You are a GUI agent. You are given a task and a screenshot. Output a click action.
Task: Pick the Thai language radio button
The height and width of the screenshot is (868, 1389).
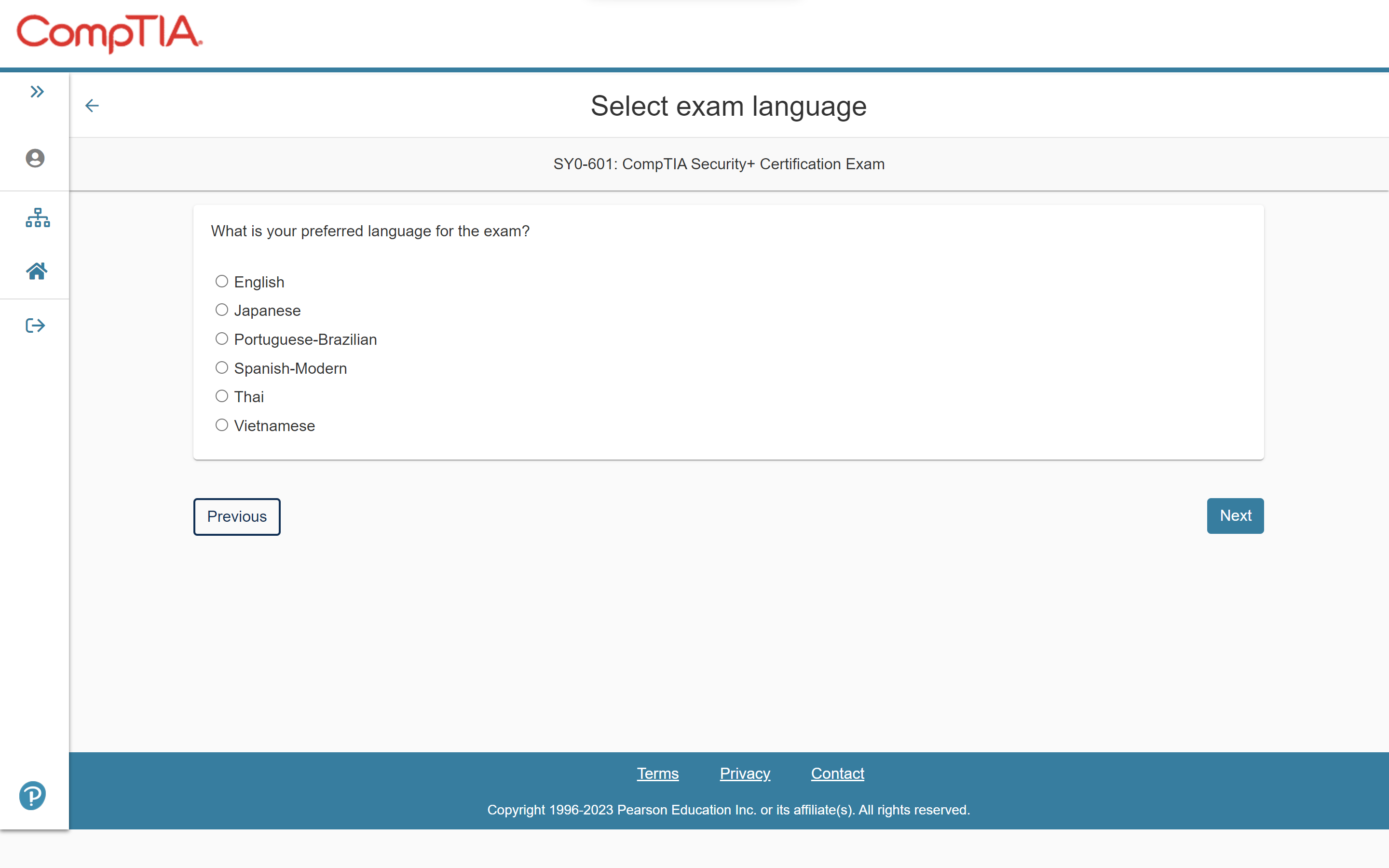coord(221,396)
